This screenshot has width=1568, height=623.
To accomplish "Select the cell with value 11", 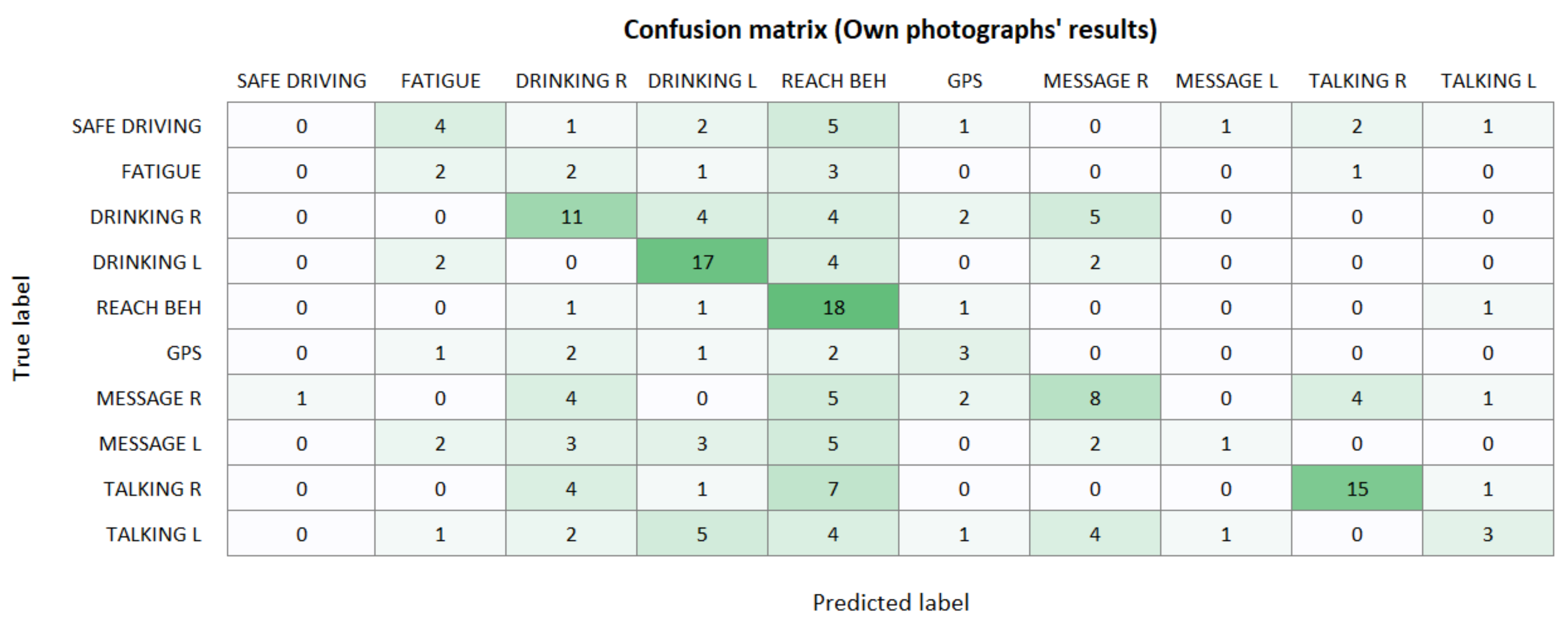I will [571, 217].
